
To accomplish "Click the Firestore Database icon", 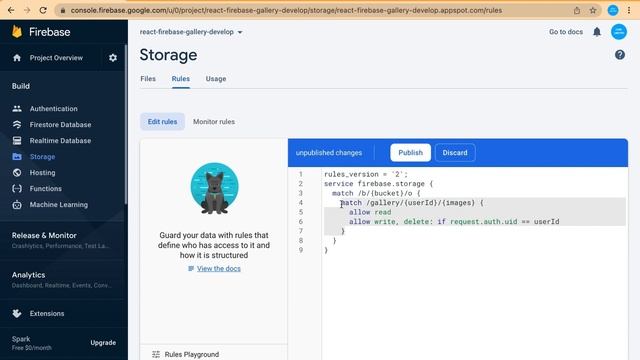I will (x=17, y=124).
